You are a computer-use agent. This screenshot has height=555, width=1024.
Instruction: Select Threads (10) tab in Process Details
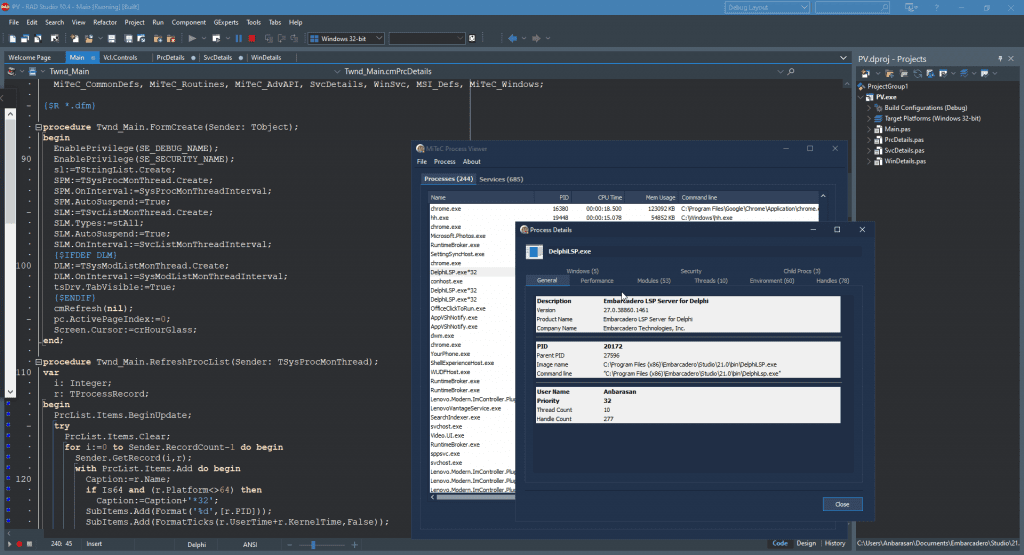(711, 281)
